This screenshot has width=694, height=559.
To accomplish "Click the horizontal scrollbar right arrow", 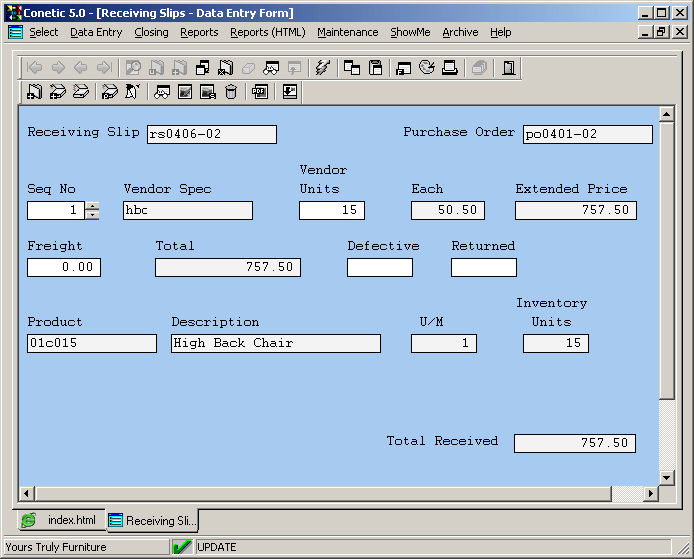I will 651,494.
